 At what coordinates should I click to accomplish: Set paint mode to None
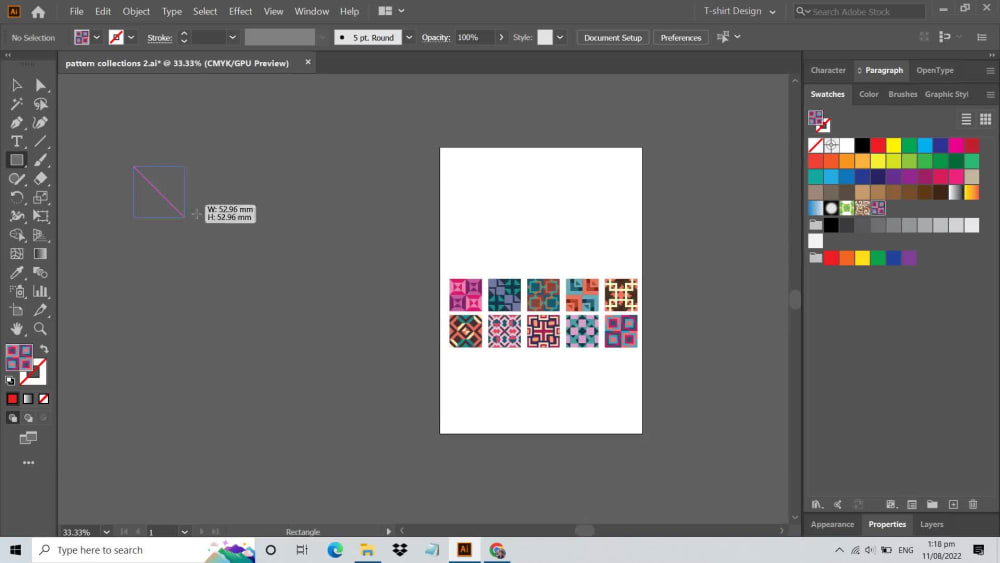(x=43, y=399)
